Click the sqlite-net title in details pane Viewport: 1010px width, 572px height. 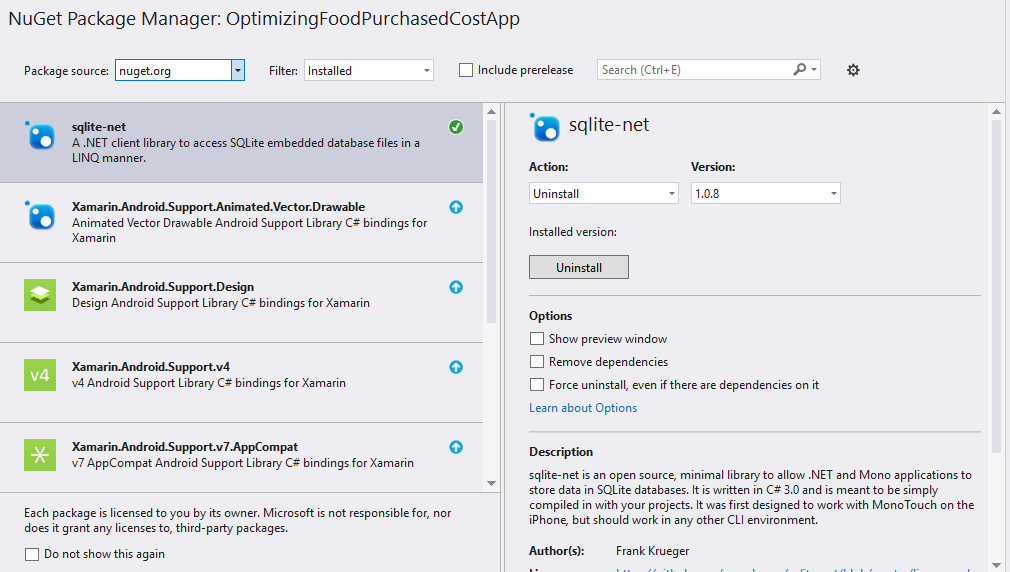coord(609,124)
